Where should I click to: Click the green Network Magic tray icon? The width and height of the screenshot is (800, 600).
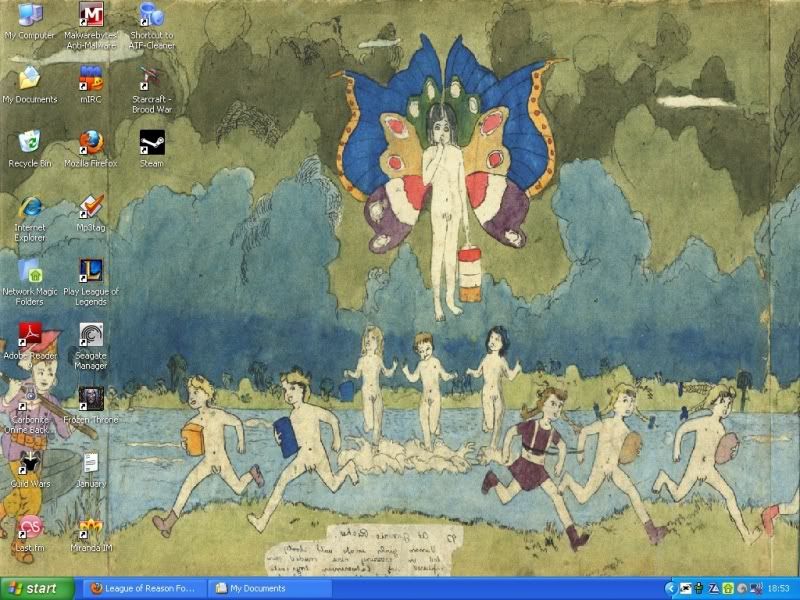tap(728, 588)
